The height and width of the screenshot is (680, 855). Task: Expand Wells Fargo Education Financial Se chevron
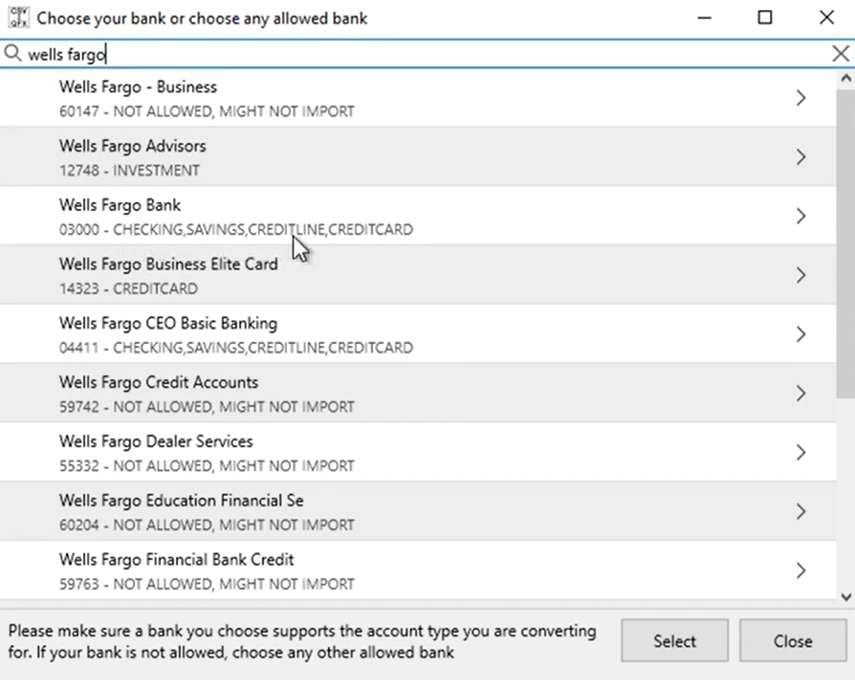coord(800,511)
